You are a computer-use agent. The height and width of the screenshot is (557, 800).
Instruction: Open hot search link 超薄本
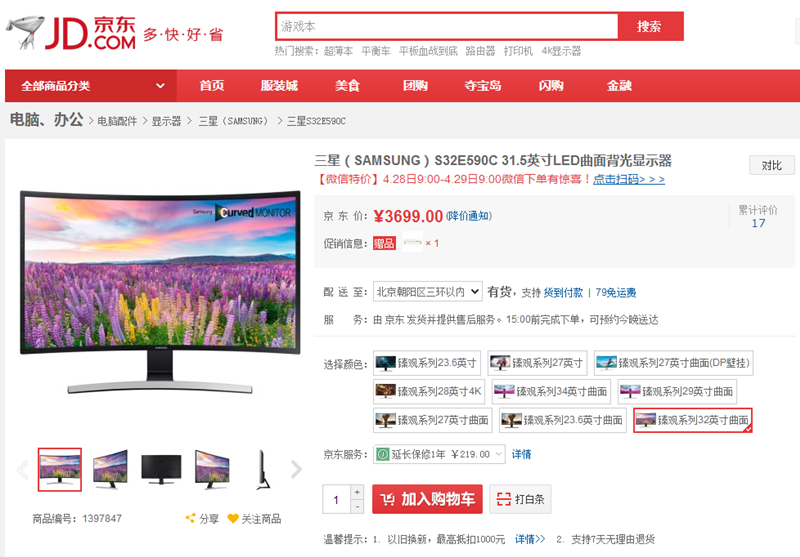[338, 51]
